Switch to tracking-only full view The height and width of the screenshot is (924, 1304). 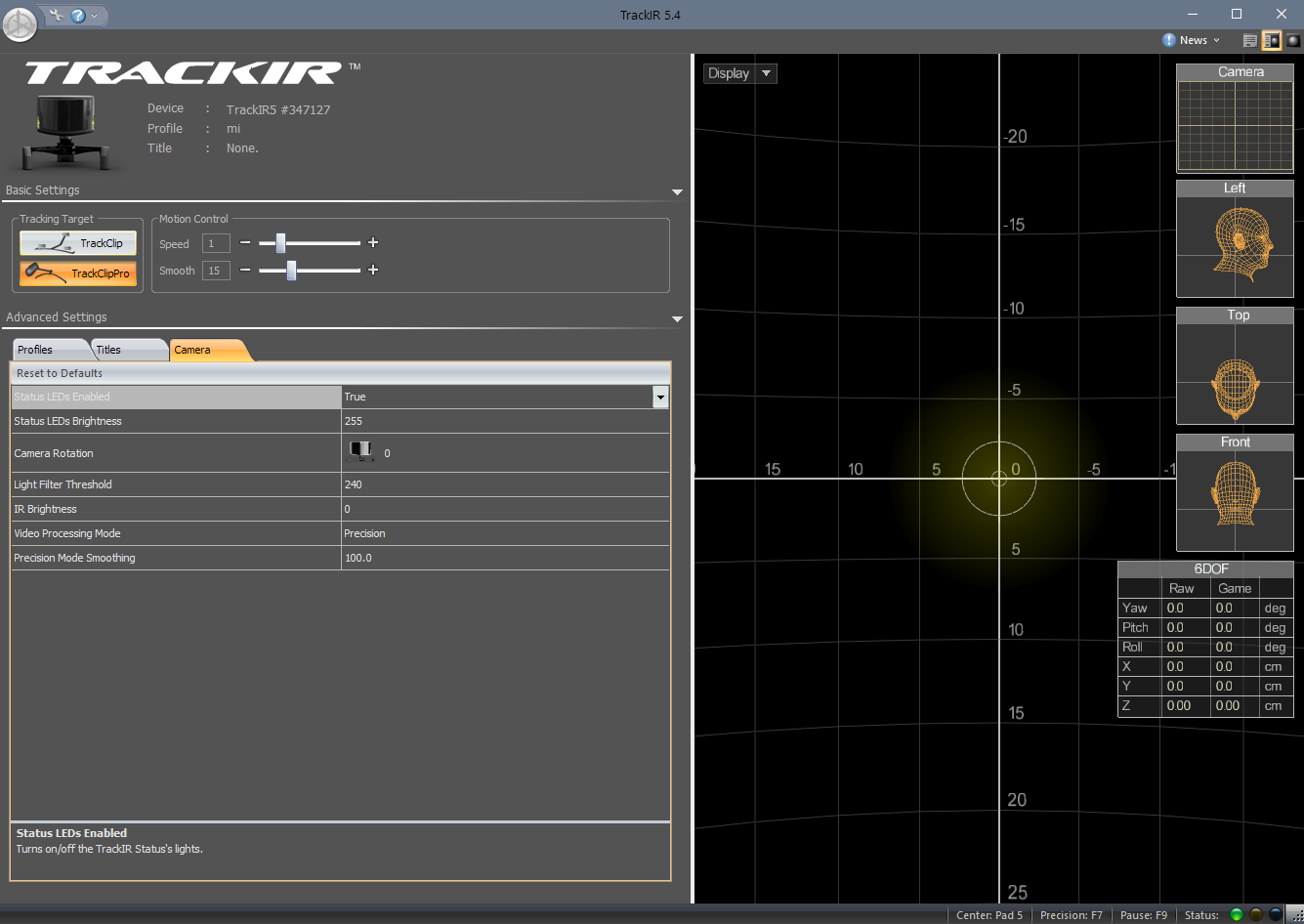tap(1292, 40)
